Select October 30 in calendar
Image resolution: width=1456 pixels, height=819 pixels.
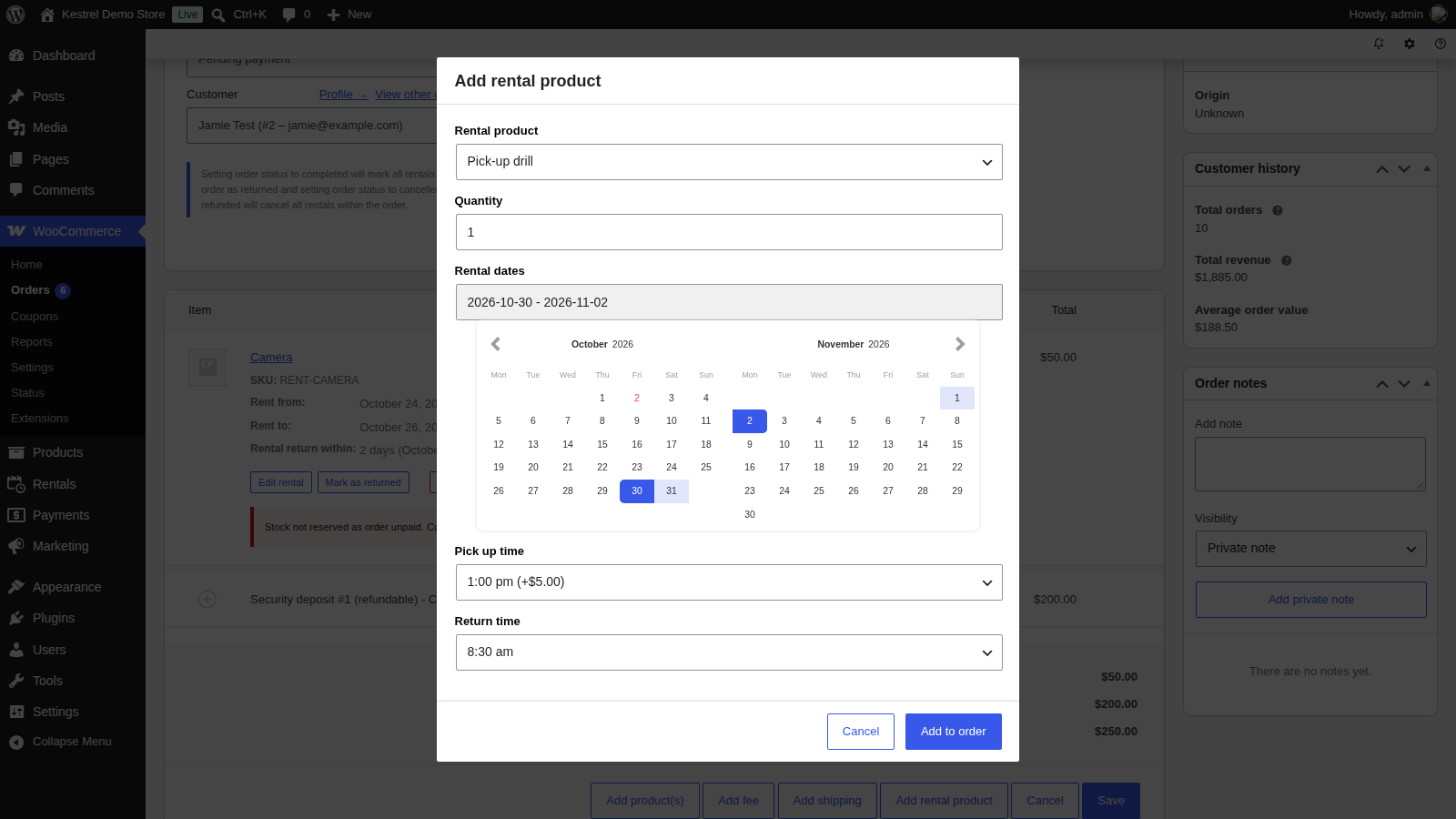pos(637,491)
